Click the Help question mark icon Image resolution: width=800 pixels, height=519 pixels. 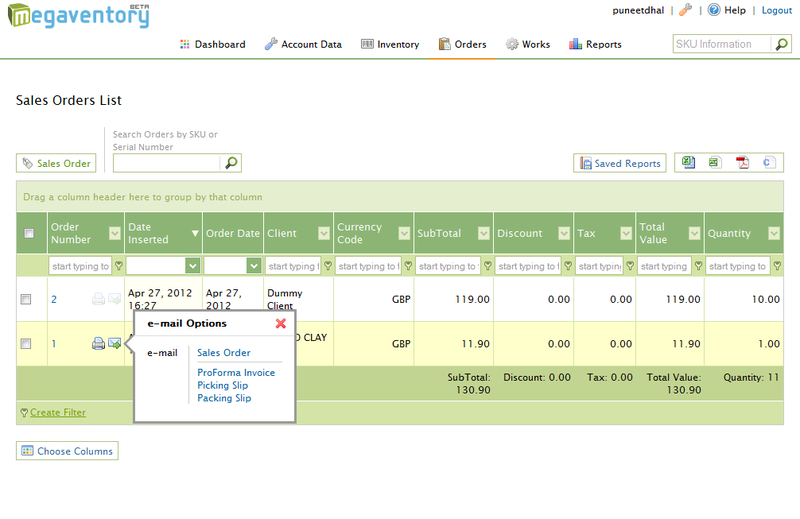pos(714,10)
